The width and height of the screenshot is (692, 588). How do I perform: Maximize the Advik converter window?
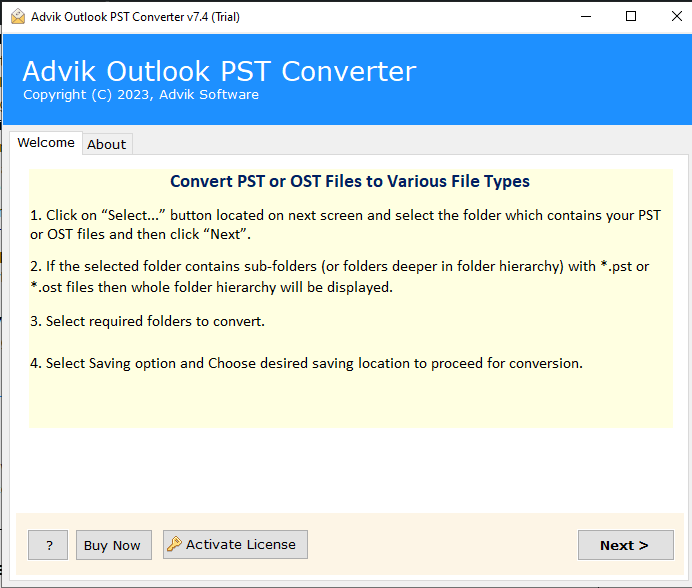631,17
